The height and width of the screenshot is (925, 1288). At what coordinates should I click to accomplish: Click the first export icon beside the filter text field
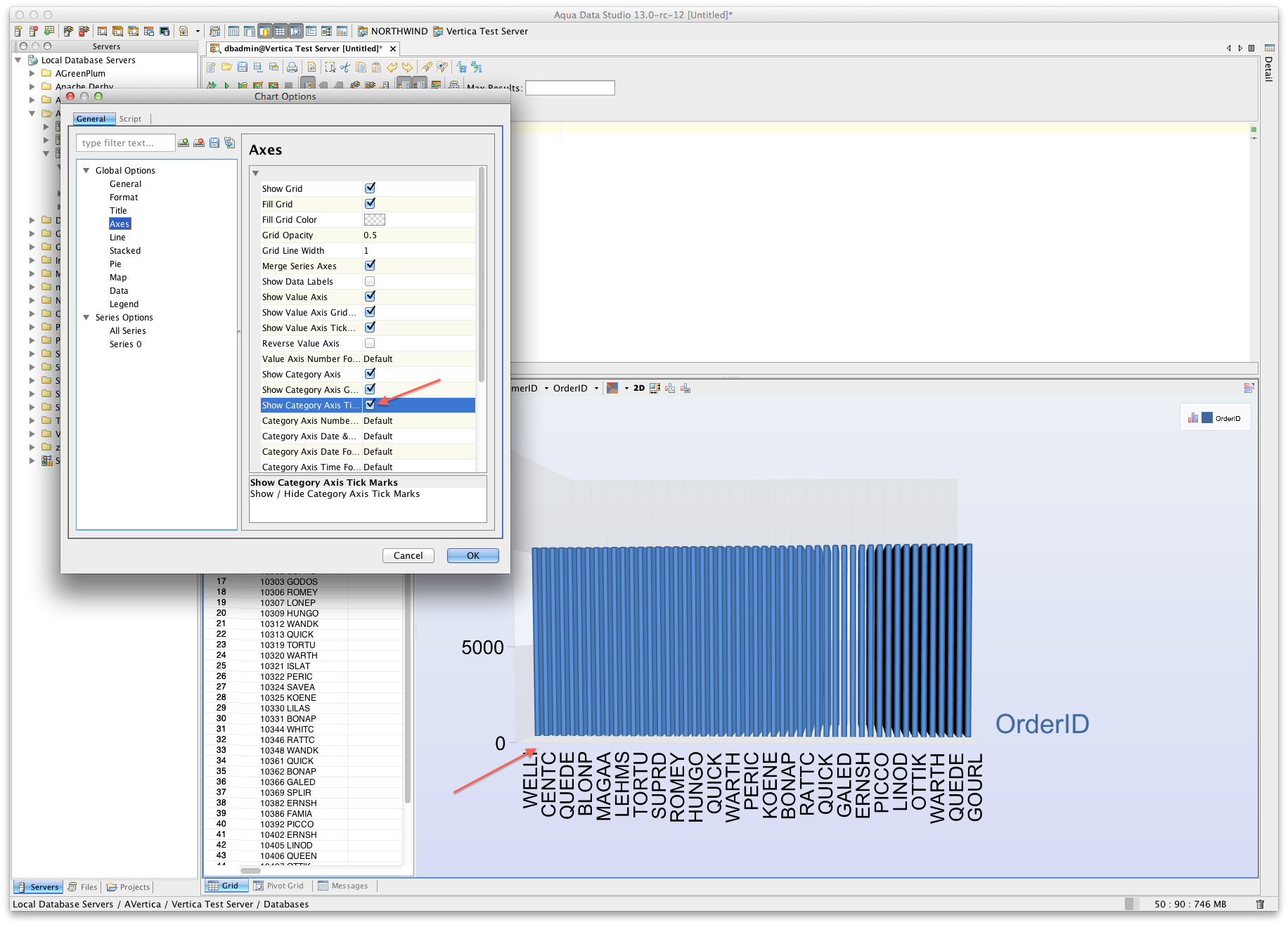pyautogui.click(x=183, y=143)
